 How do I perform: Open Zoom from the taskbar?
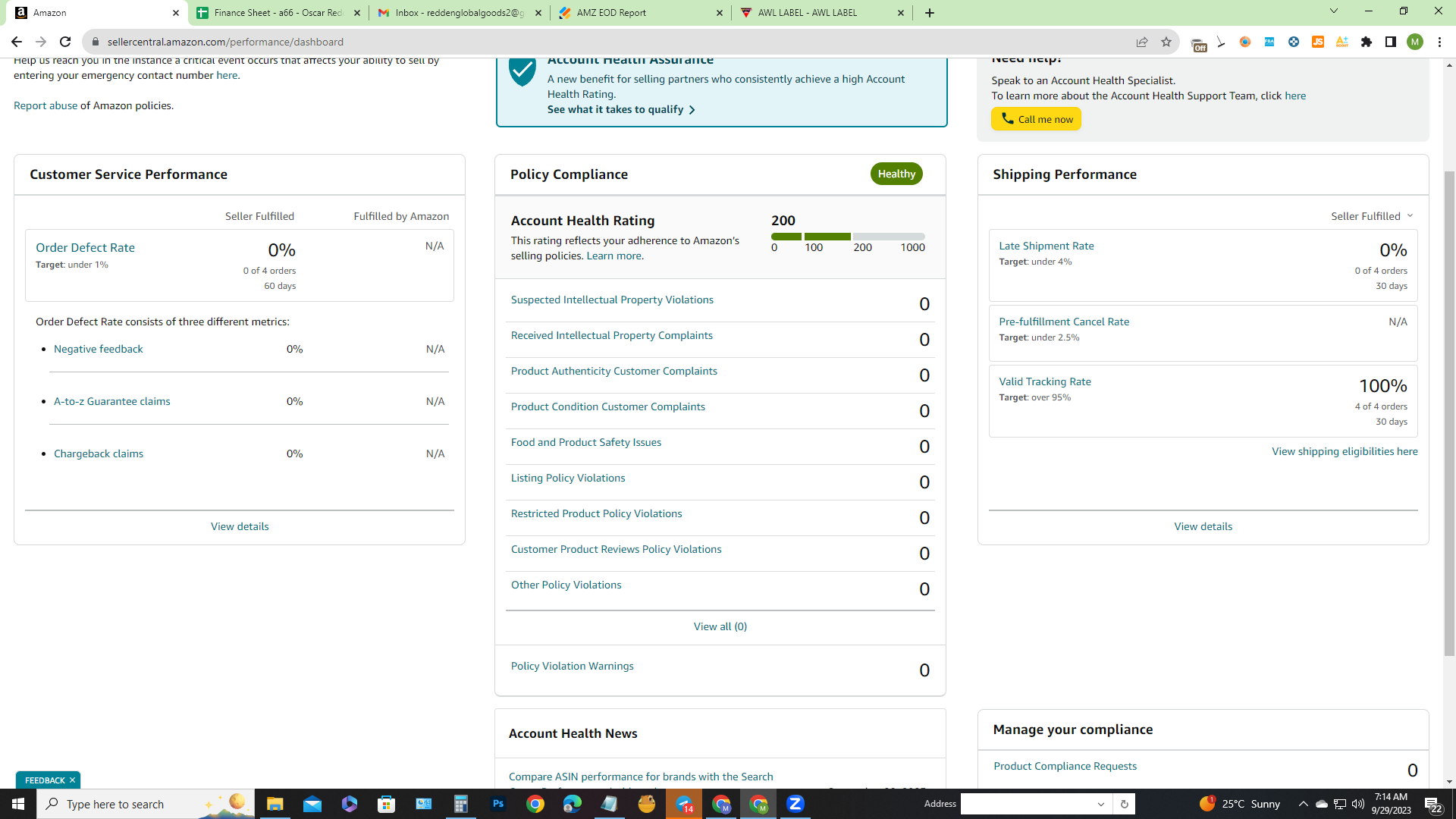tap(795, 804)
